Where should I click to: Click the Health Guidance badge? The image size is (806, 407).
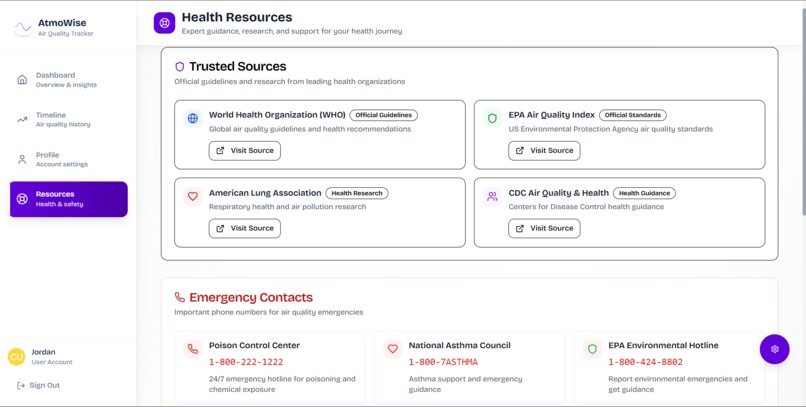(x=644, y=193)
